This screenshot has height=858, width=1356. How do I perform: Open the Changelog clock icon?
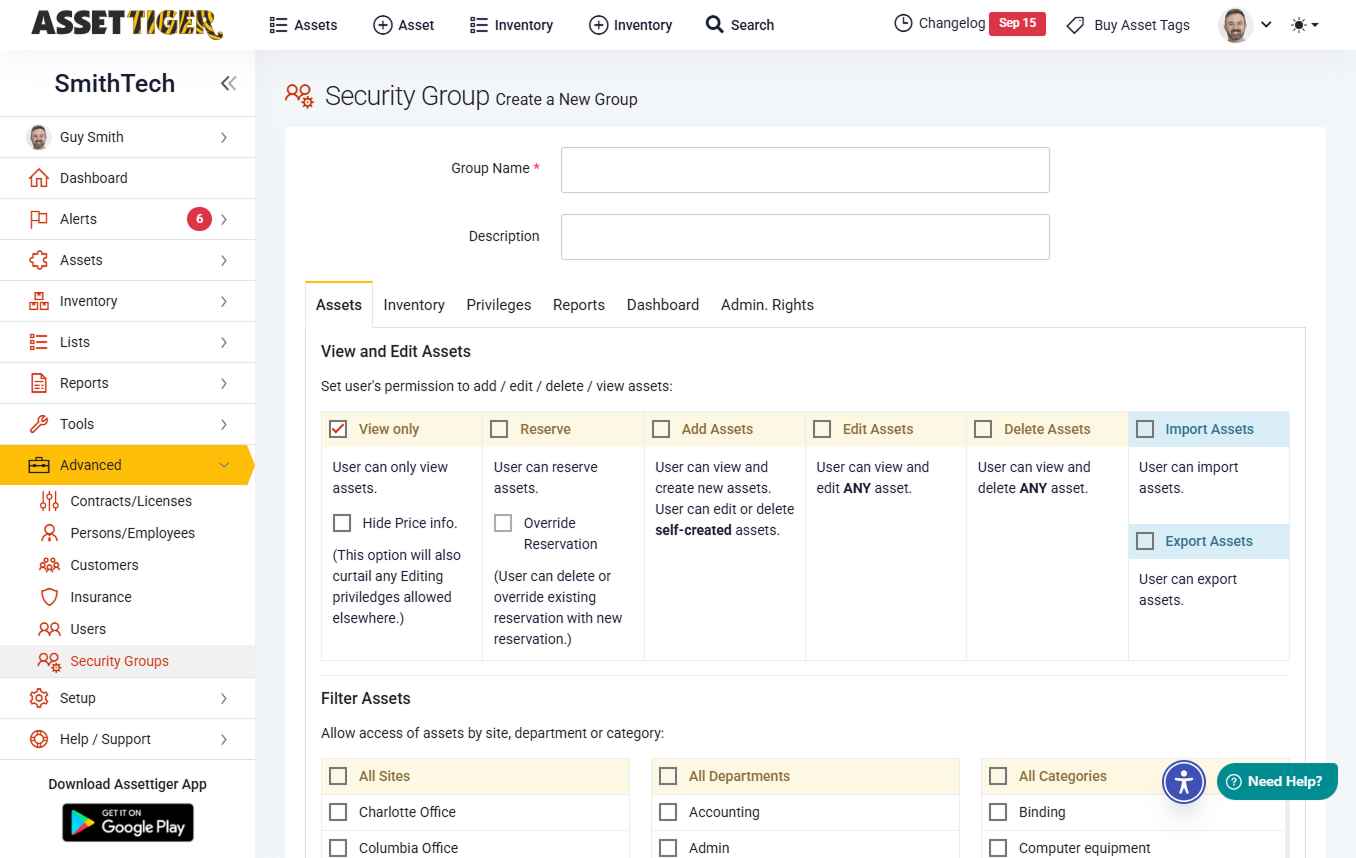coord(903,23)
